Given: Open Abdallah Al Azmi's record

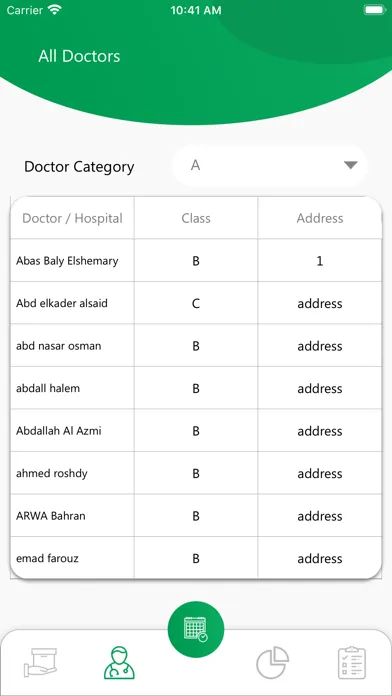Looking at the screenshot, I should pos(196,431).
